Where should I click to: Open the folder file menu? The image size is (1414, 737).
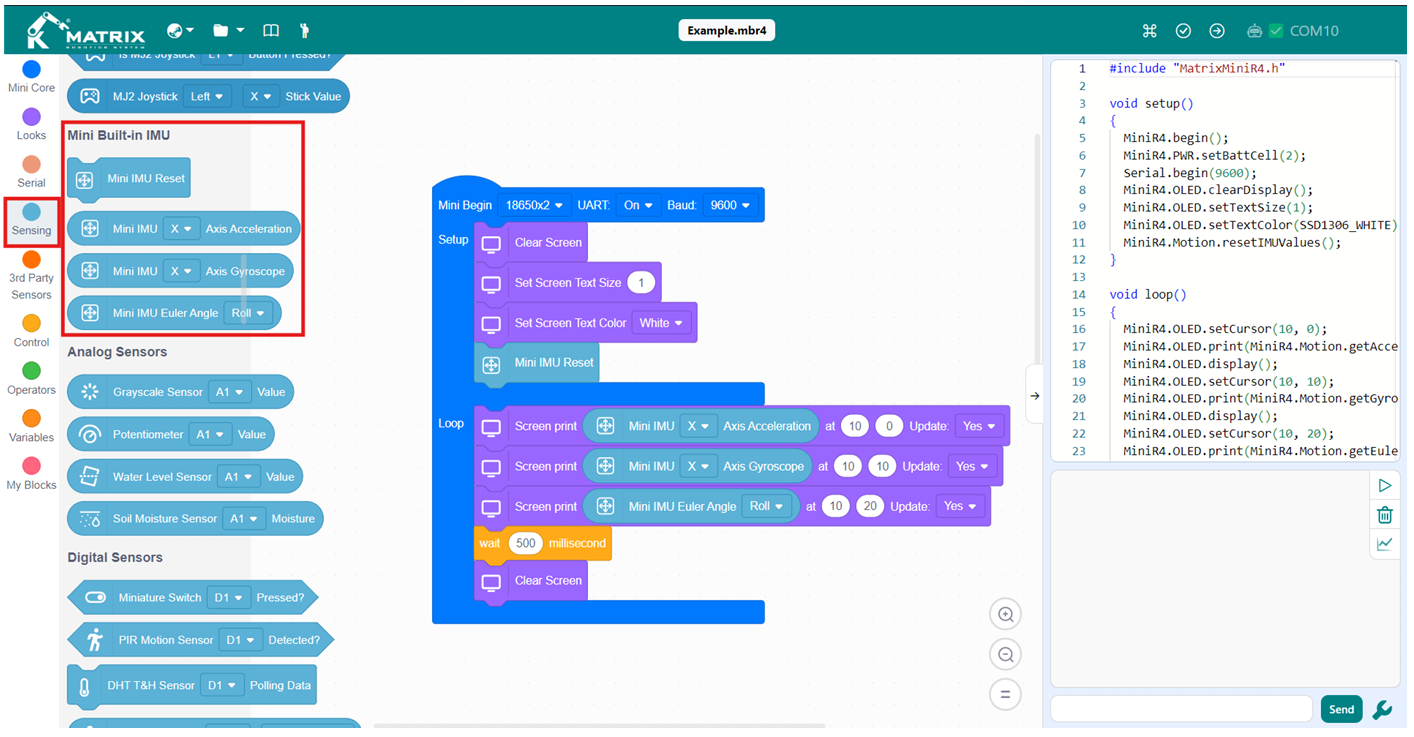[x=228, y=31]
